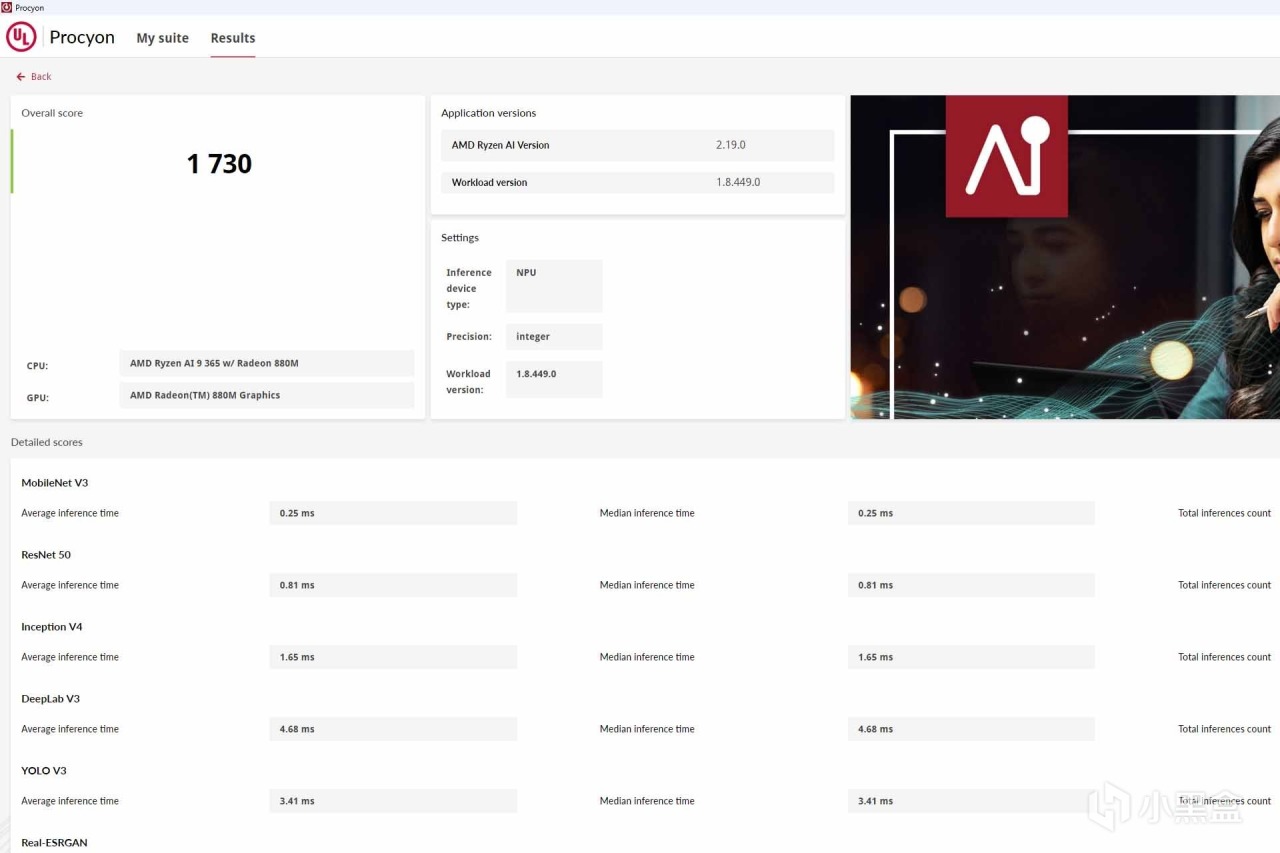Select MobileNet V3 median inference time value
1280x853 pixels.
pos(971,513)
